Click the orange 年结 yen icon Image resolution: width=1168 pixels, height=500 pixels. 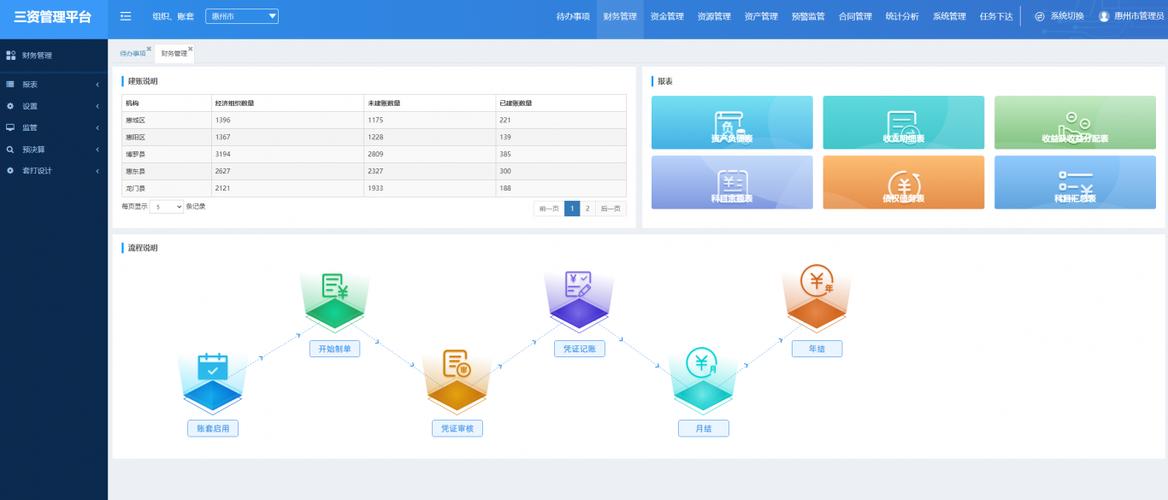(817, 282)
